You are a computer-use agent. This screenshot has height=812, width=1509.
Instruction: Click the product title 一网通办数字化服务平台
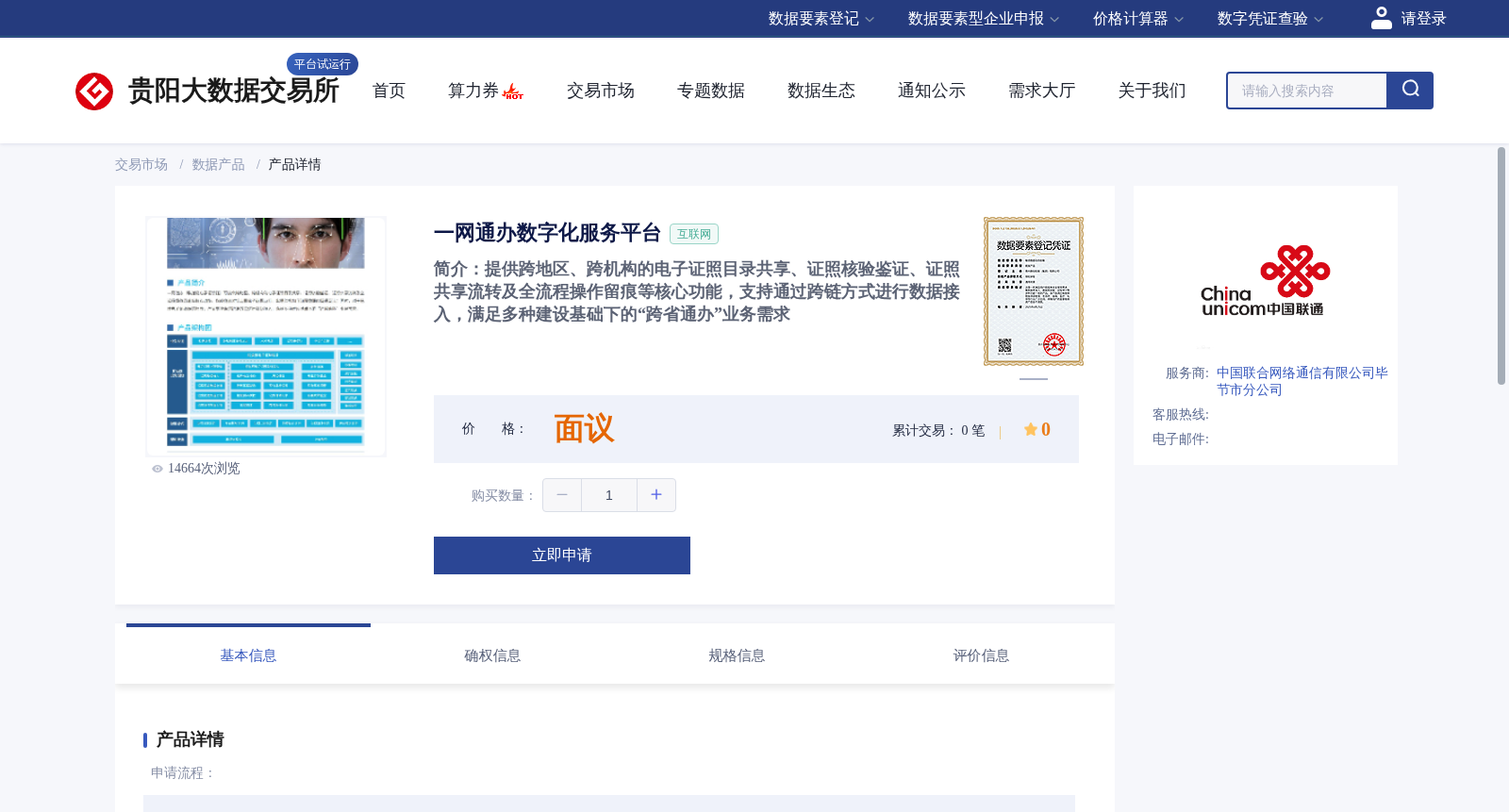547,233
